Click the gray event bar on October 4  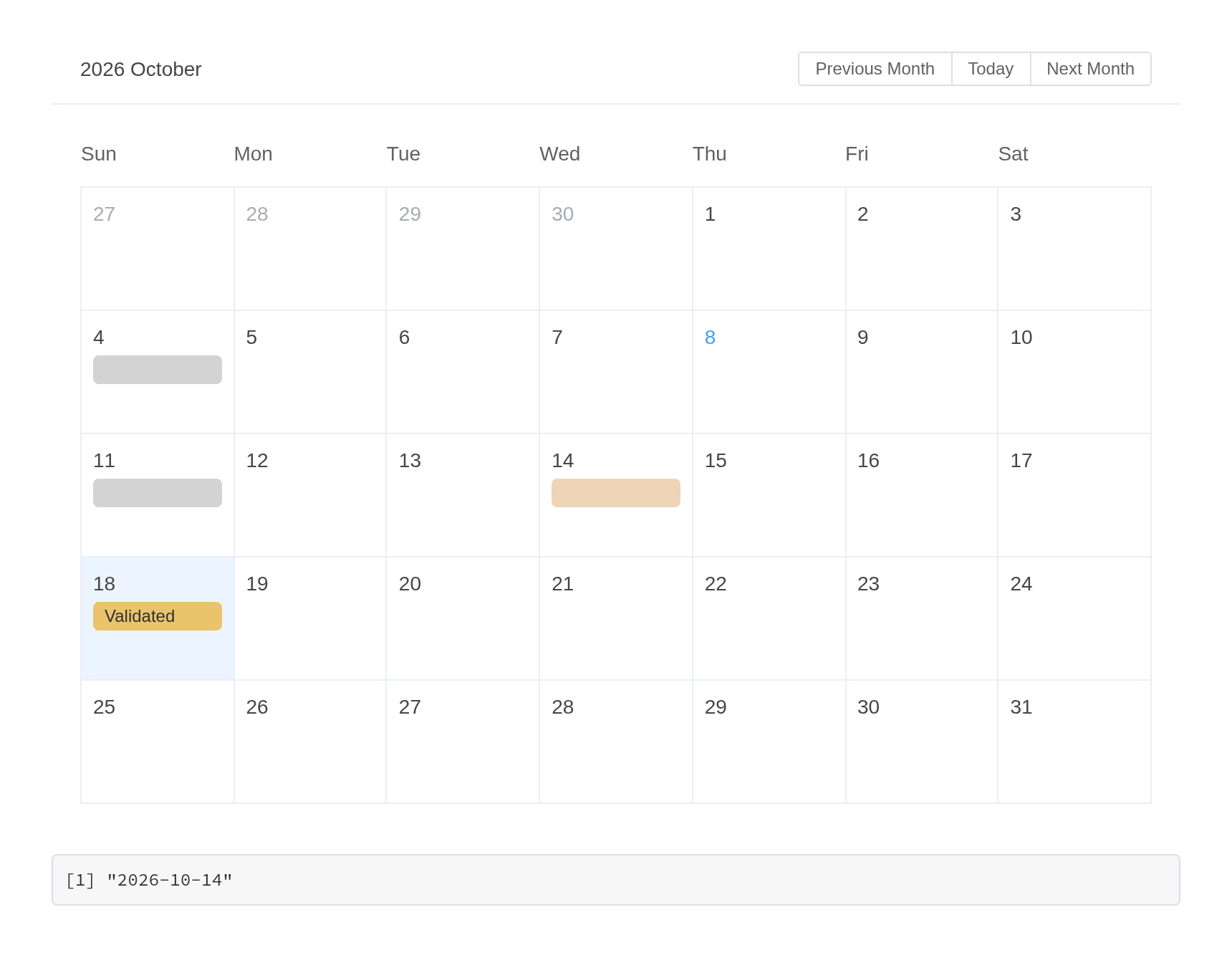[158, 370]
